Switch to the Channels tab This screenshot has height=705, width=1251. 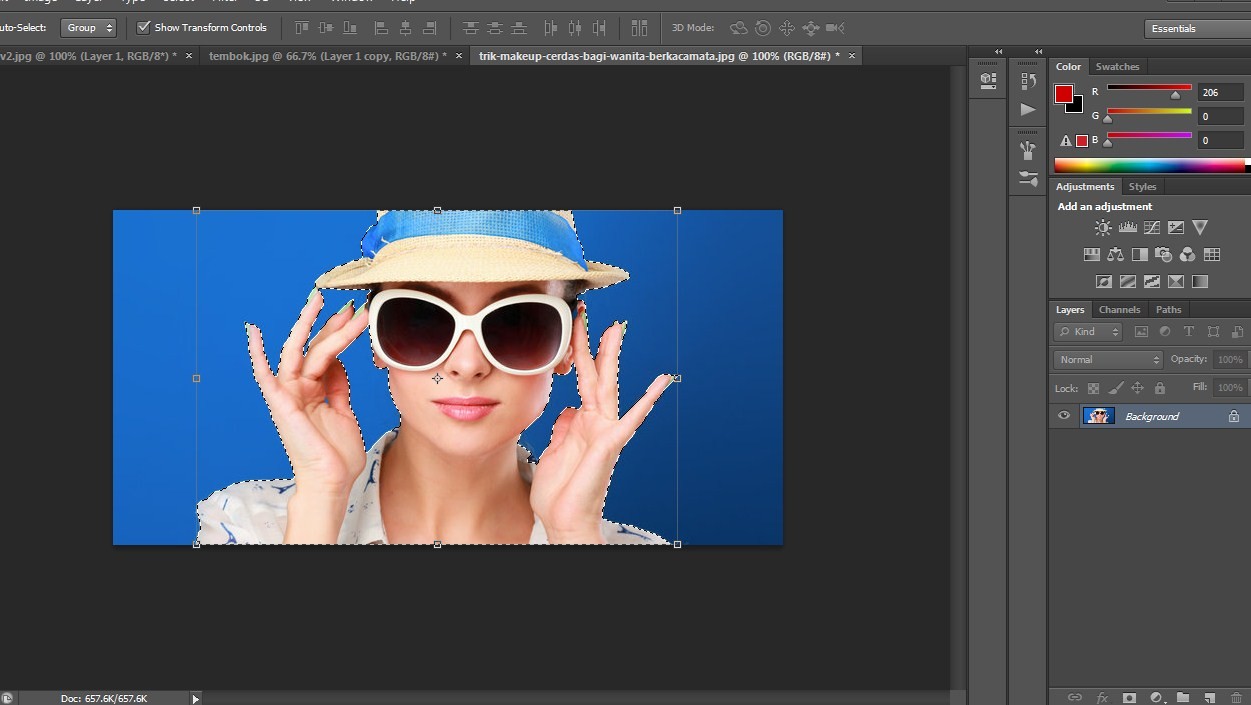pos(1119,310)
